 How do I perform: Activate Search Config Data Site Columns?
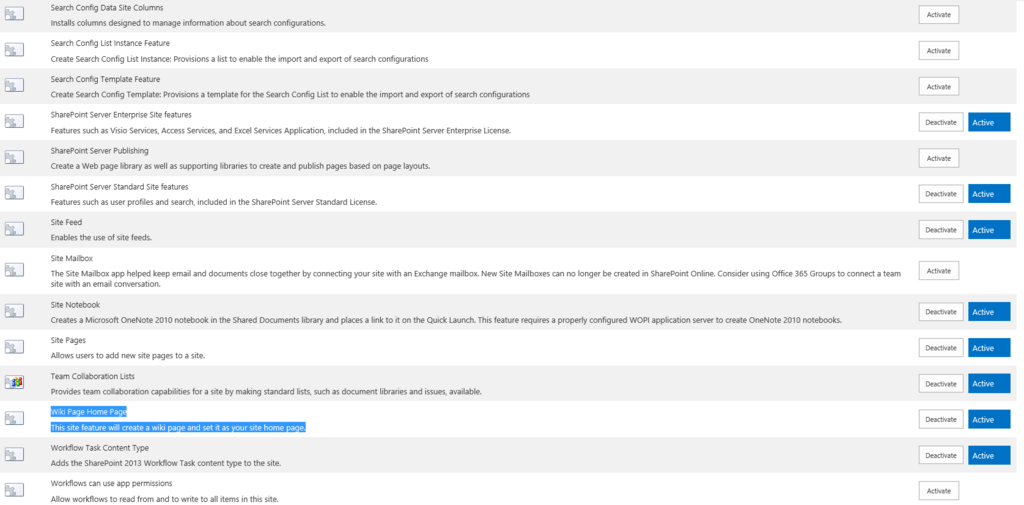[938, 15]
